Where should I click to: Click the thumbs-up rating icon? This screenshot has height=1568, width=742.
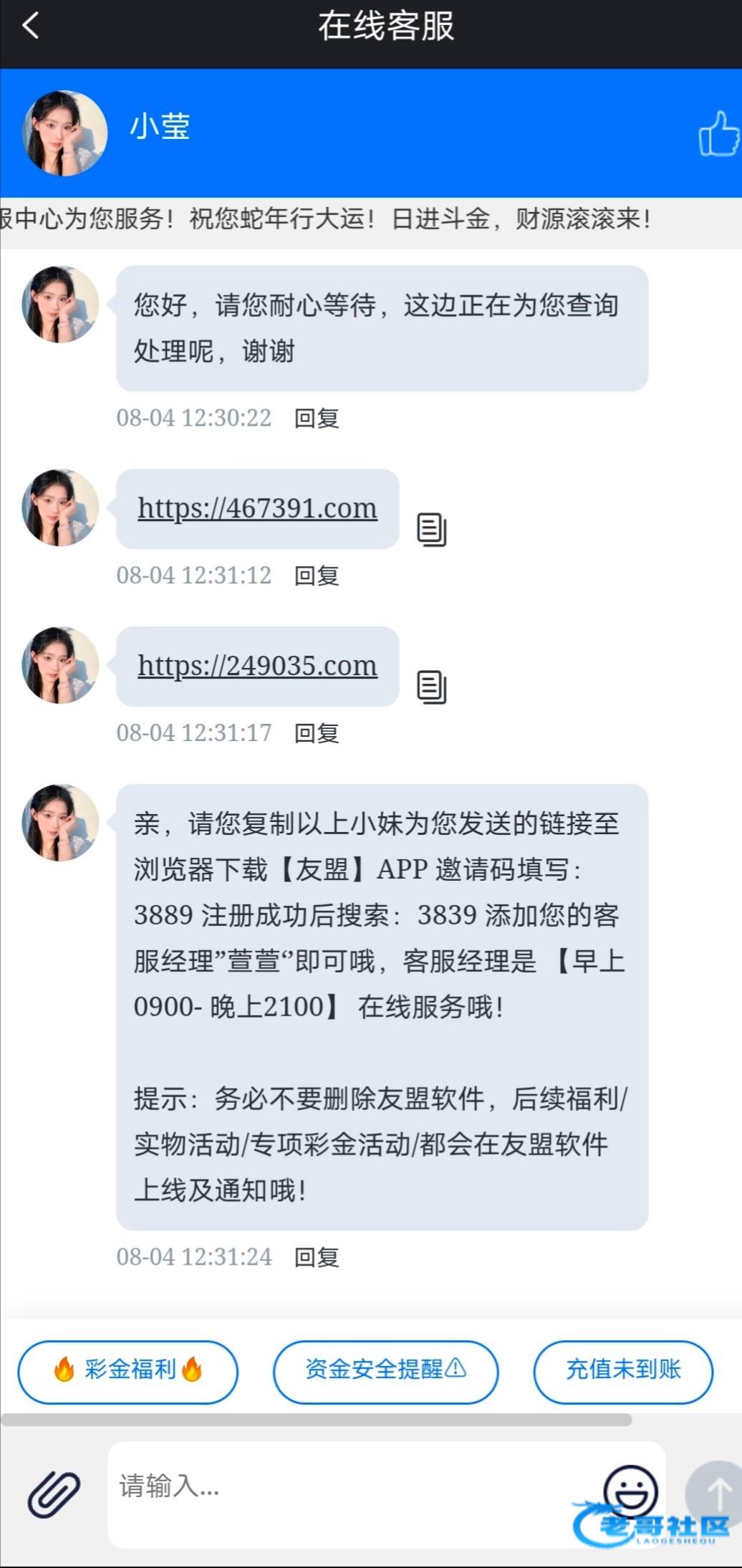pyautogui.click(x=719, y=133)
